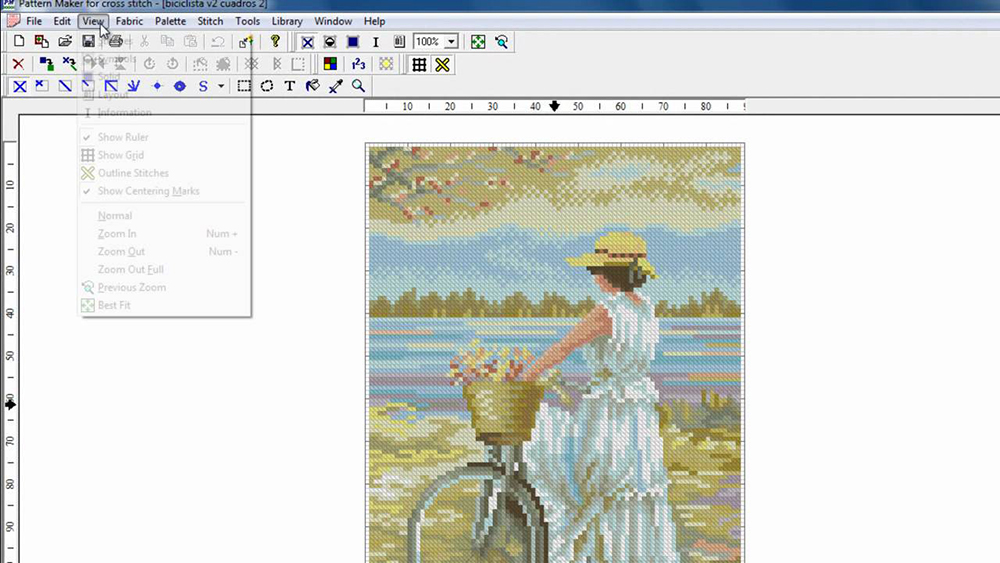The width and height of the screenshot is (1000, 563).
Task: Close the open View menu
Action: tap(93, 21)
